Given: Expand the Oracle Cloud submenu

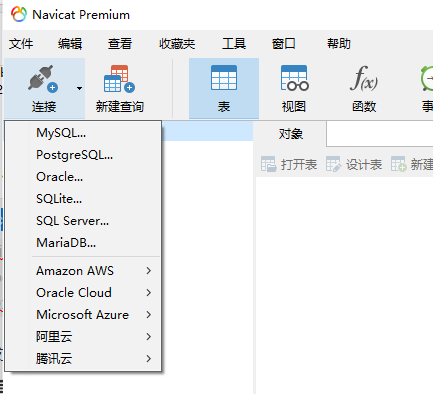Looking at the screenshot, I should point(83,293).
